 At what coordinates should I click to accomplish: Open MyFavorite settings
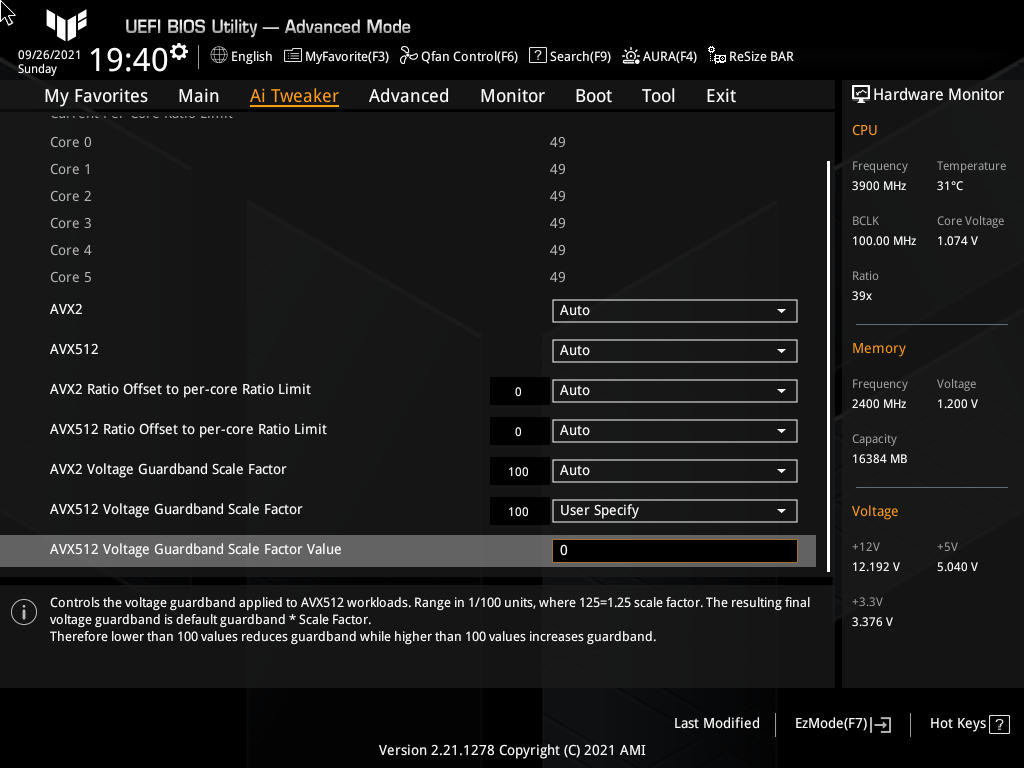tap(336, 56)
